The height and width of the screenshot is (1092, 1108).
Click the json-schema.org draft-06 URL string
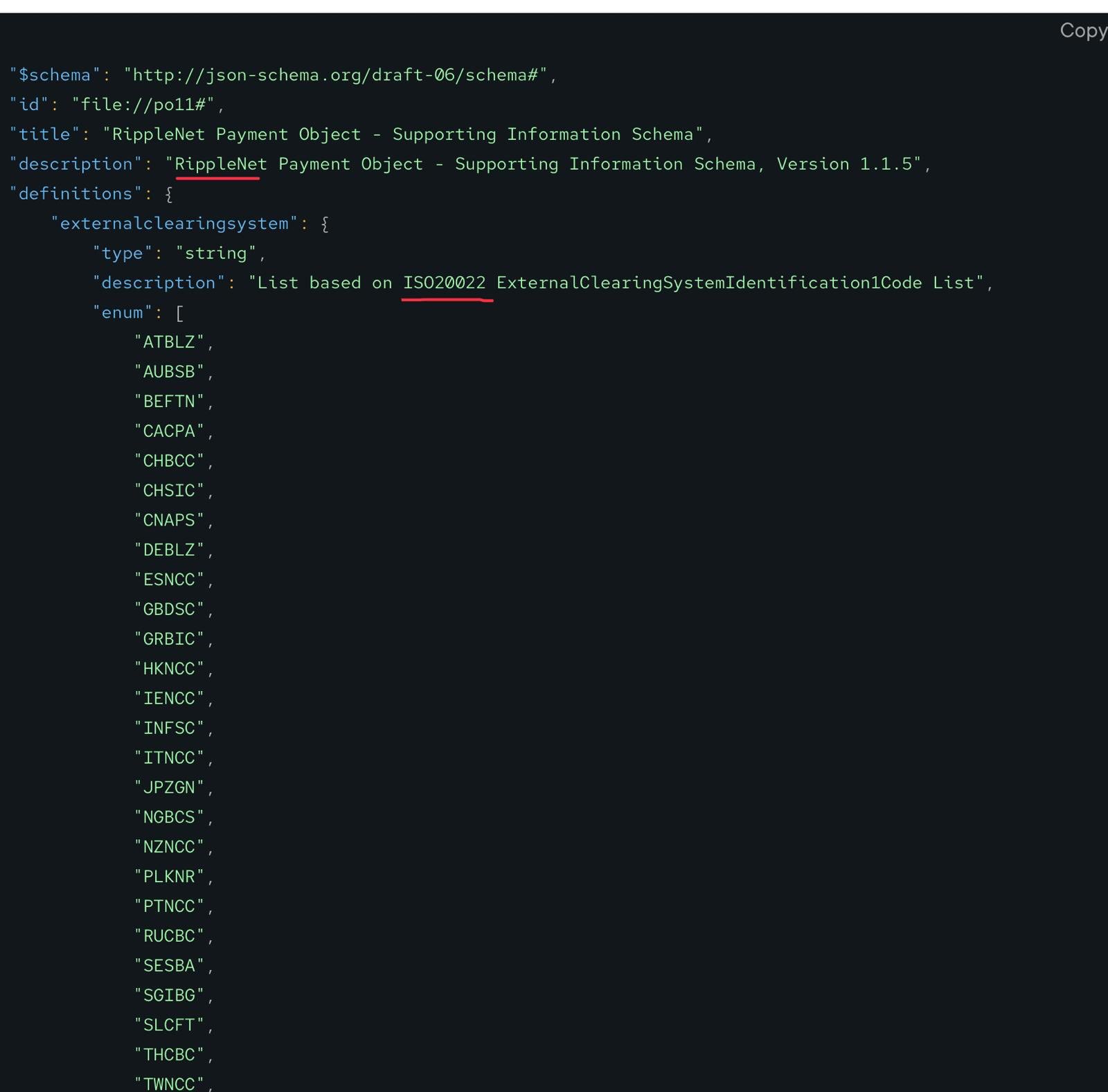336,75
